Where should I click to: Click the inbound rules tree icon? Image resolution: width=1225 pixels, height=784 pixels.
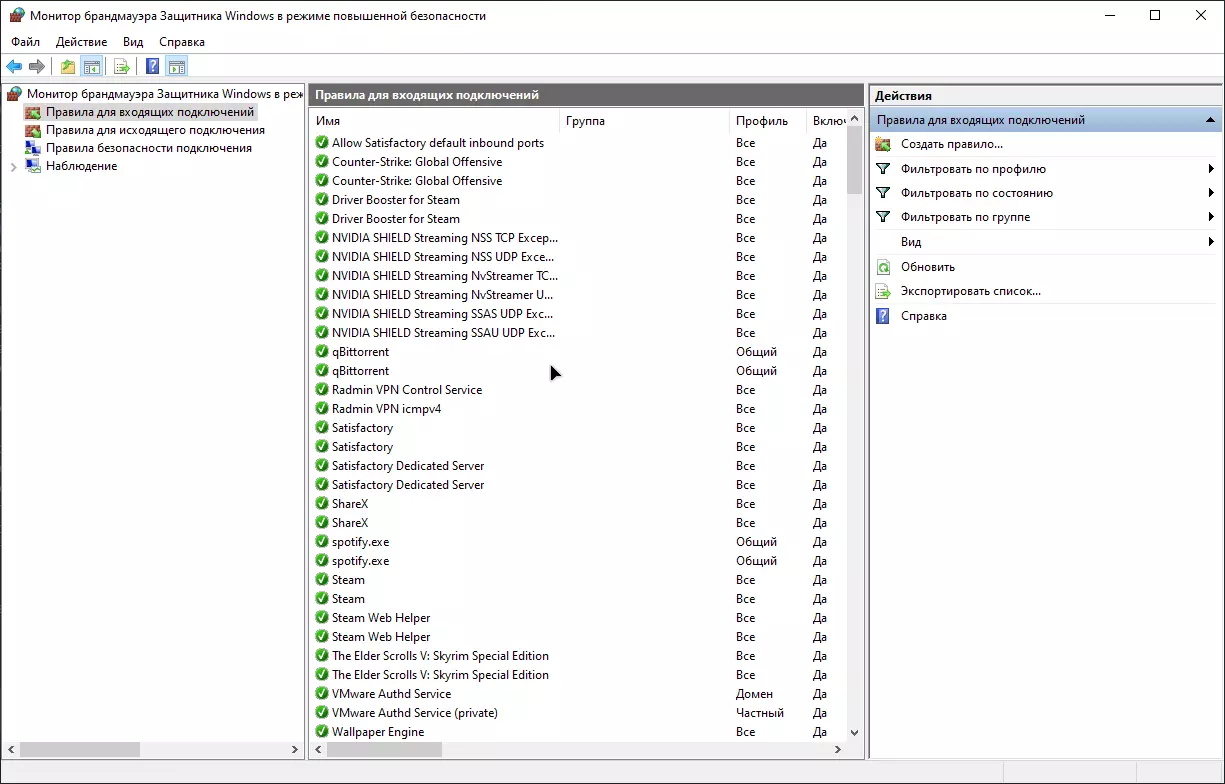pos(33,112)
